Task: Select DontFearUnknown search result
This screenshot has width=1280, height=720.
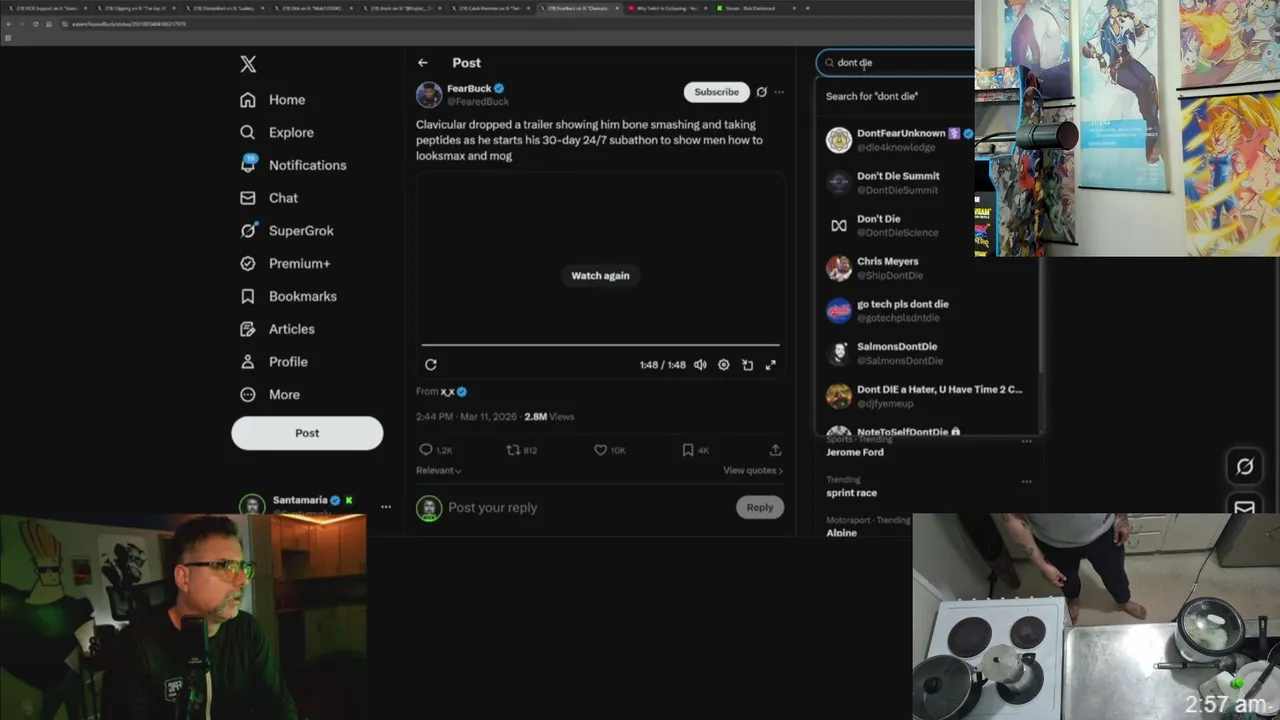Action: point(928,140)
